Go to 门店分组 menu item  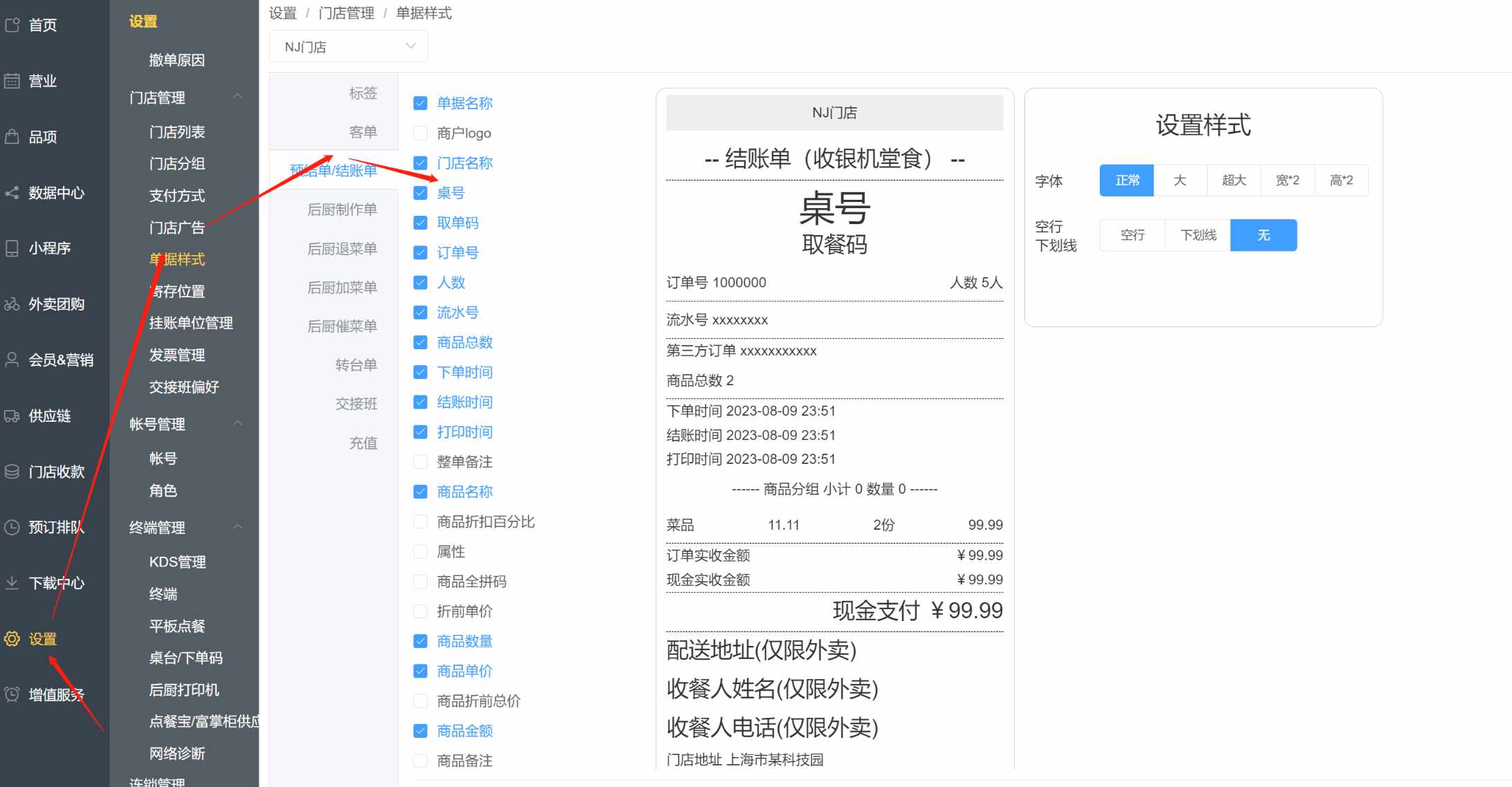(177, 163)
